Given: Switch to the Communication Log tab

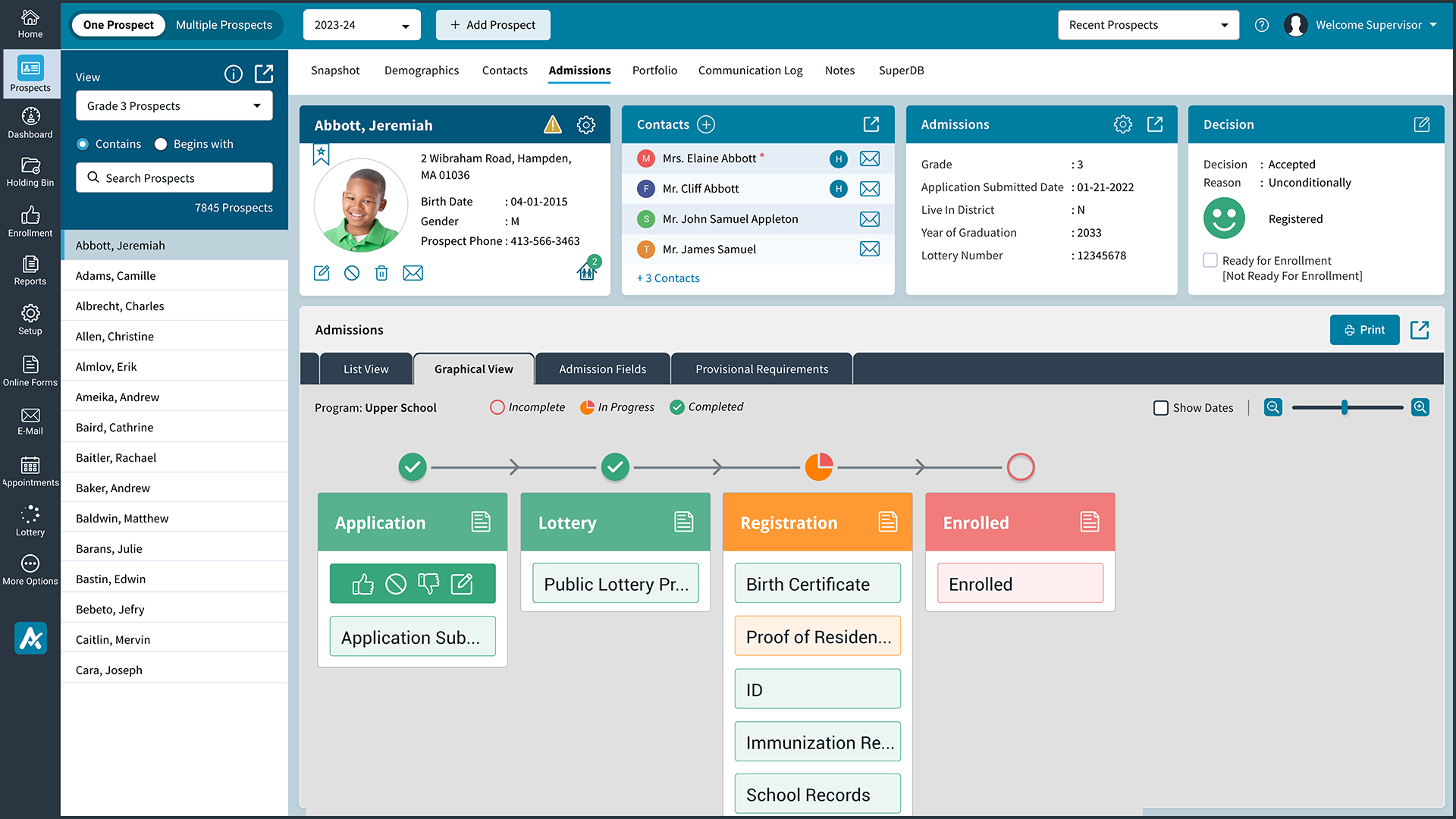Looking at the screenshot, I should coord(749,71).
